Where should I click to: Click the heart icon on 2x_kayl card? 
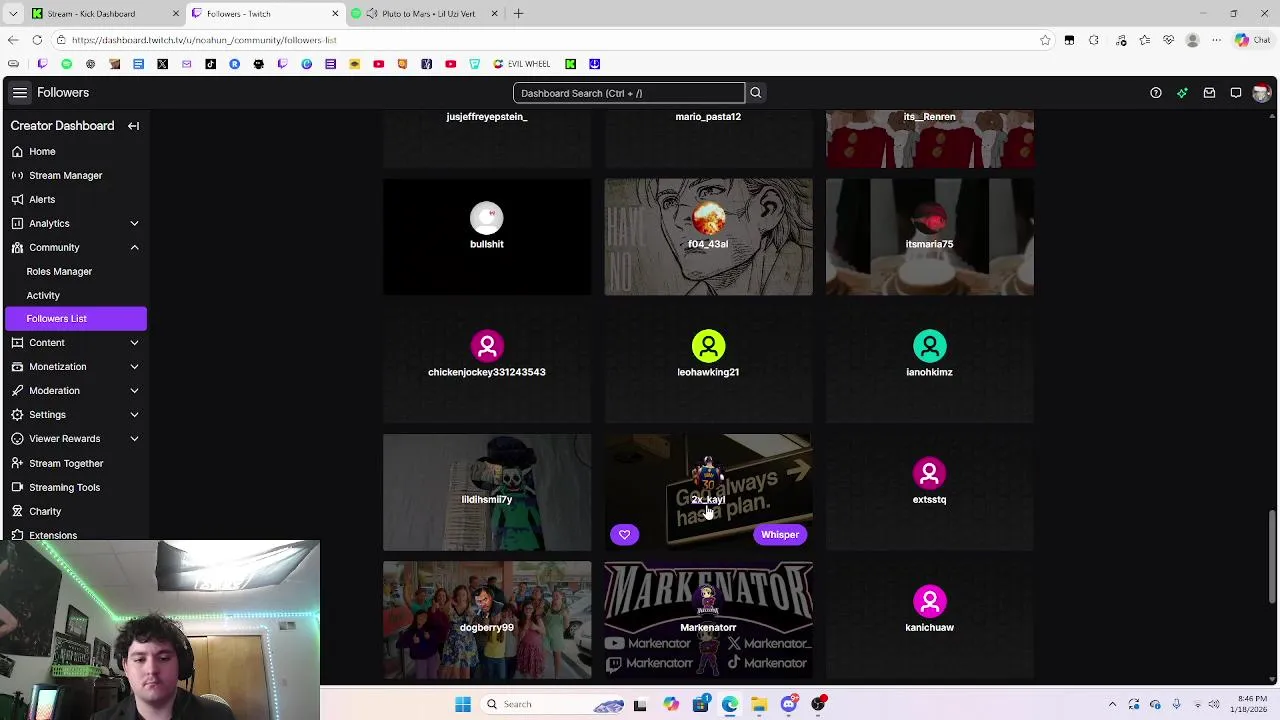point(624,535)
